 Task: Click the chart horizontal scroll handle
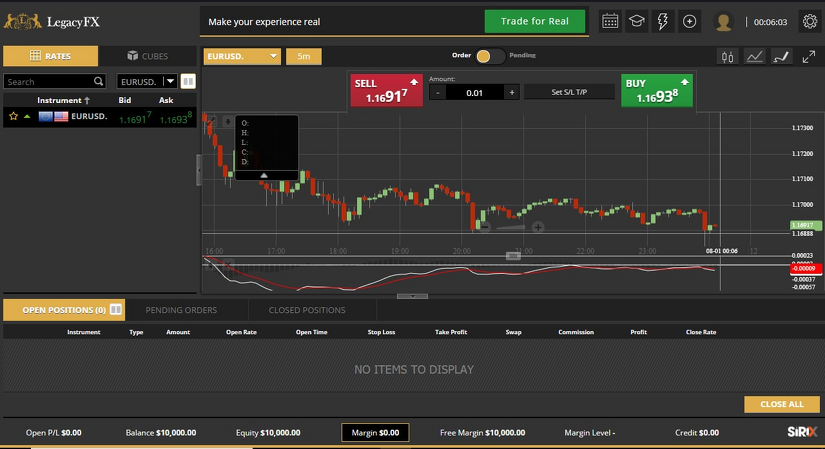tap(513, 256)
